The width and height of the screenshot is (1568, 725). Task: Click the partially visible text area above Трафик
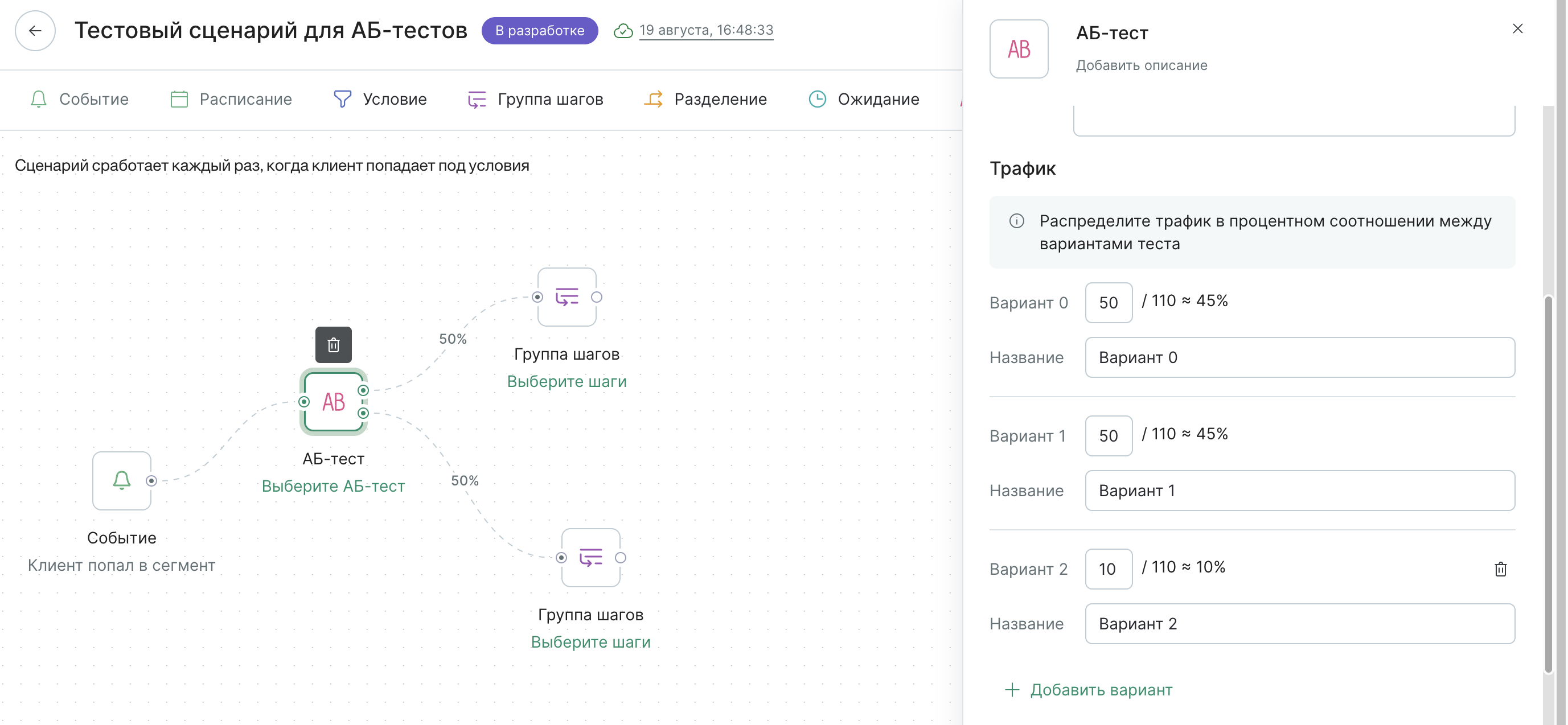pyautogui.click(x=1294, y=121)
